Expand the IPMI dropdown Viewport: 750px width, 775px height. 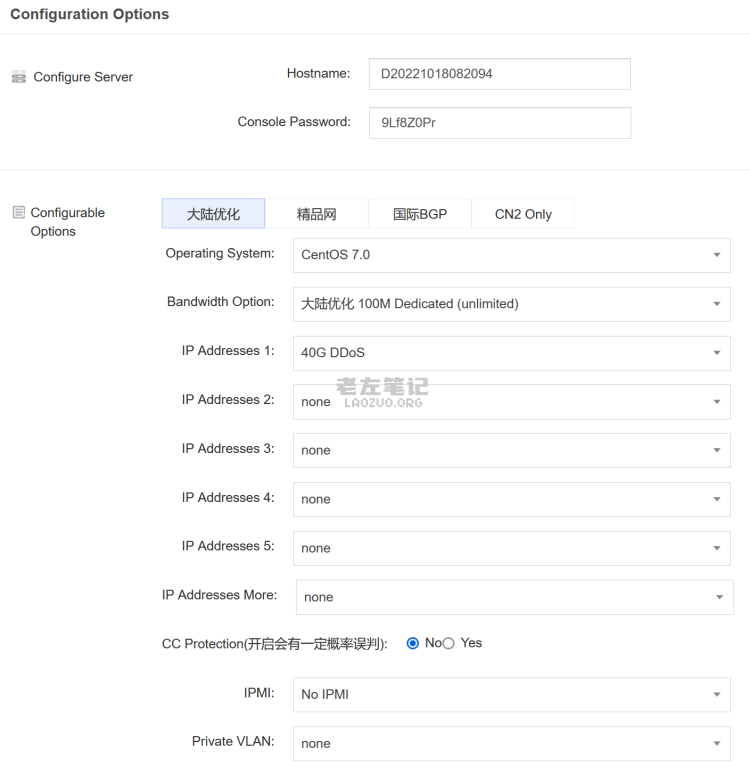click(511, 694)
